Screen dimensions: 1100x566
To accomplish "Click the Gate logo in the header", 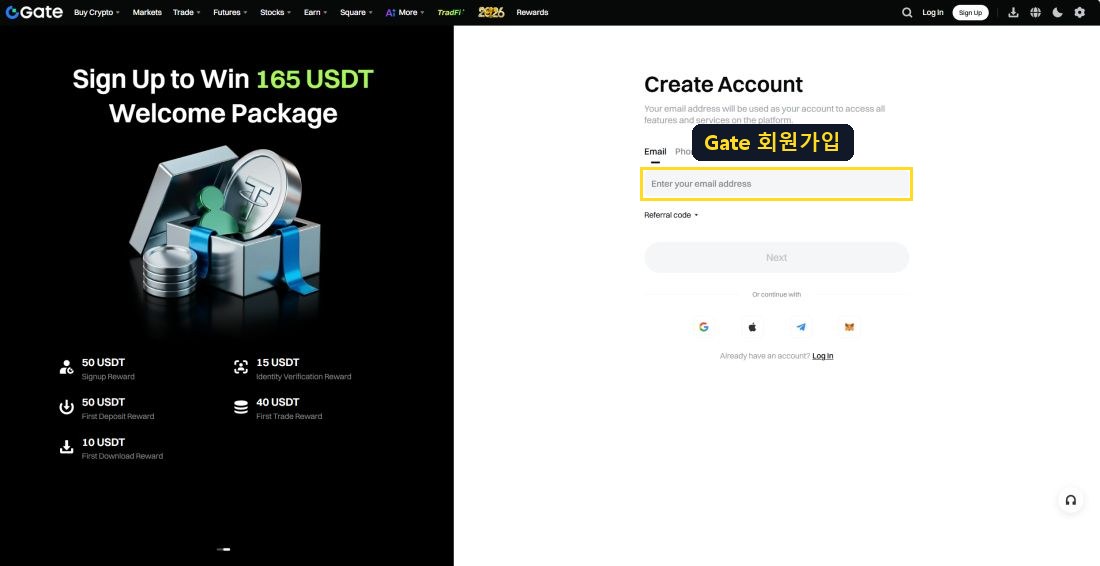I will click(x=34, y=12).
